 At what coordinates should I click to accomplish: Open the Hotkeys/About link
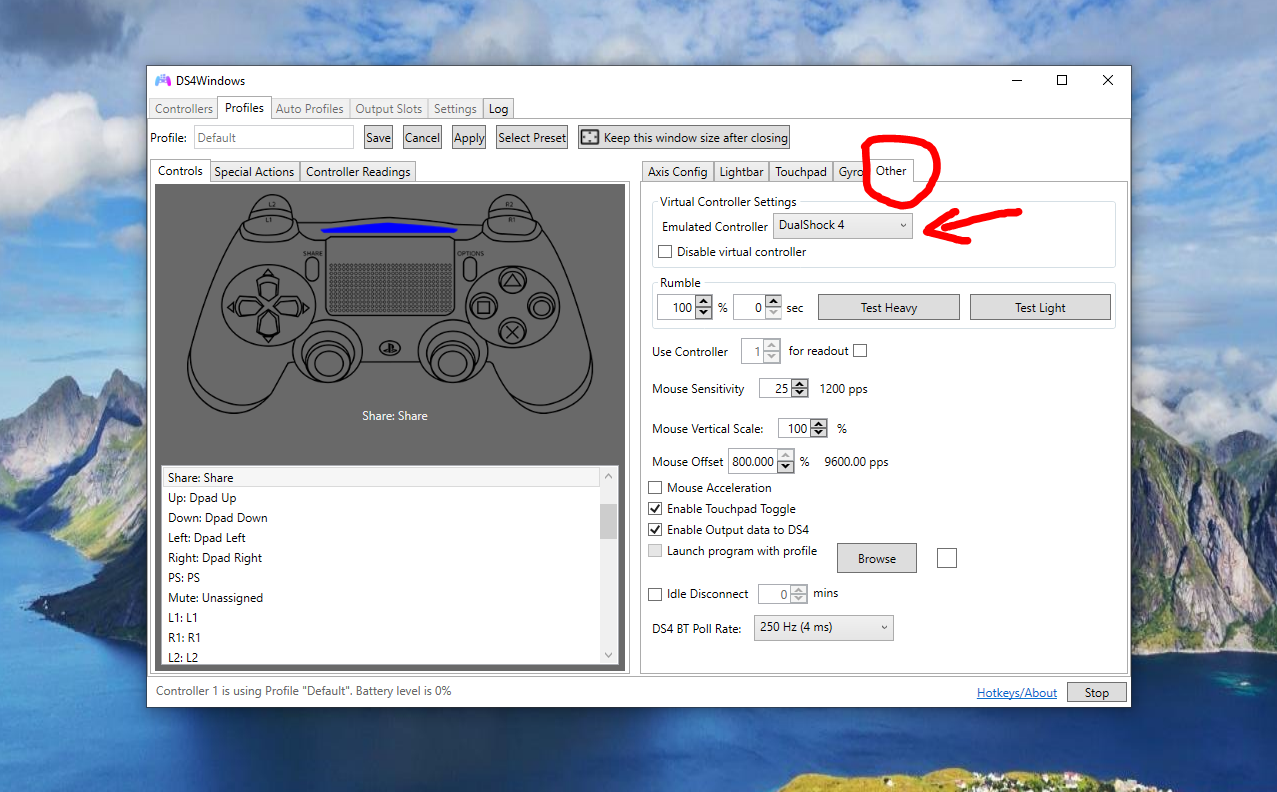coord(1016,693)
